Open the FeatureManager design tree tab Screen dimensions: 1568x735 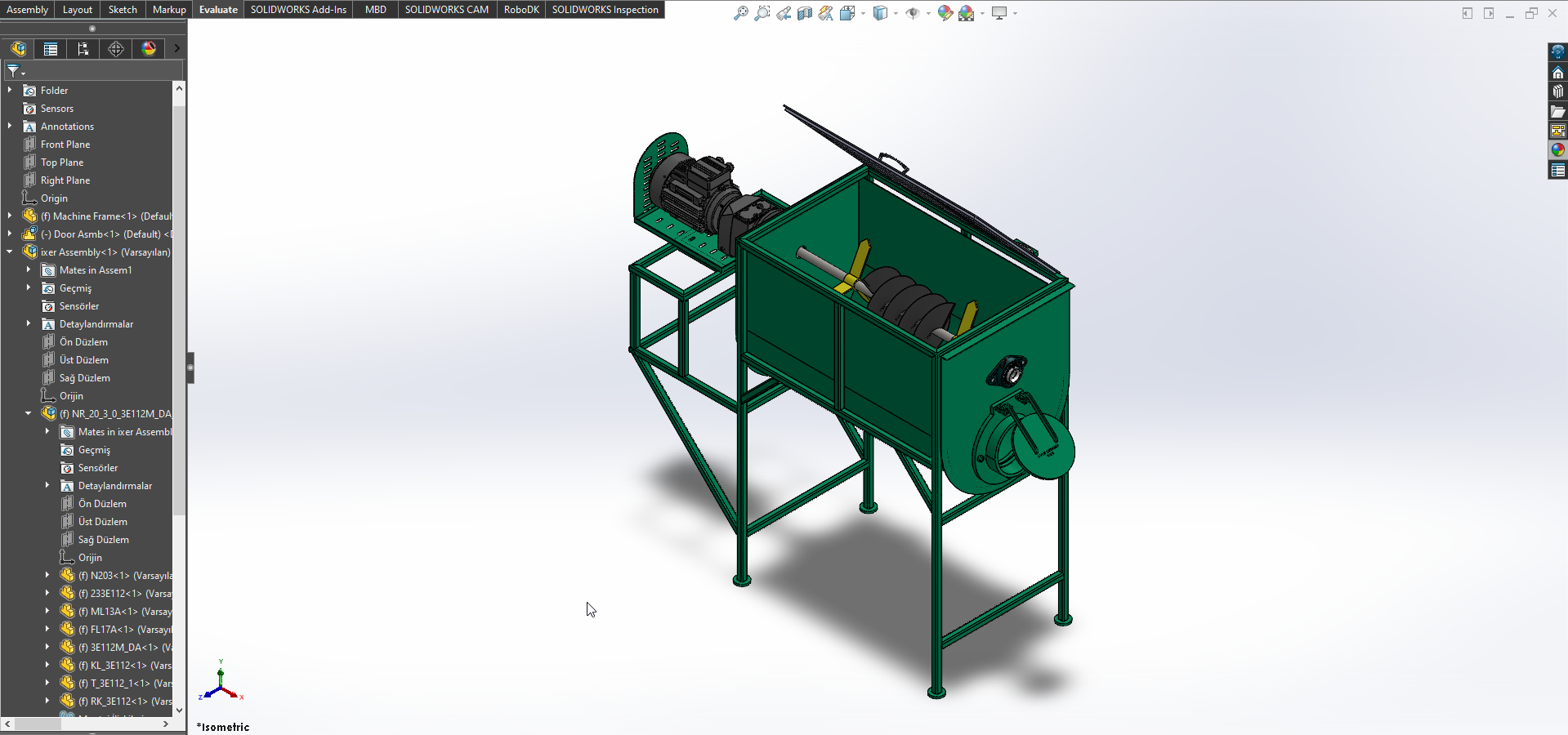18,49
